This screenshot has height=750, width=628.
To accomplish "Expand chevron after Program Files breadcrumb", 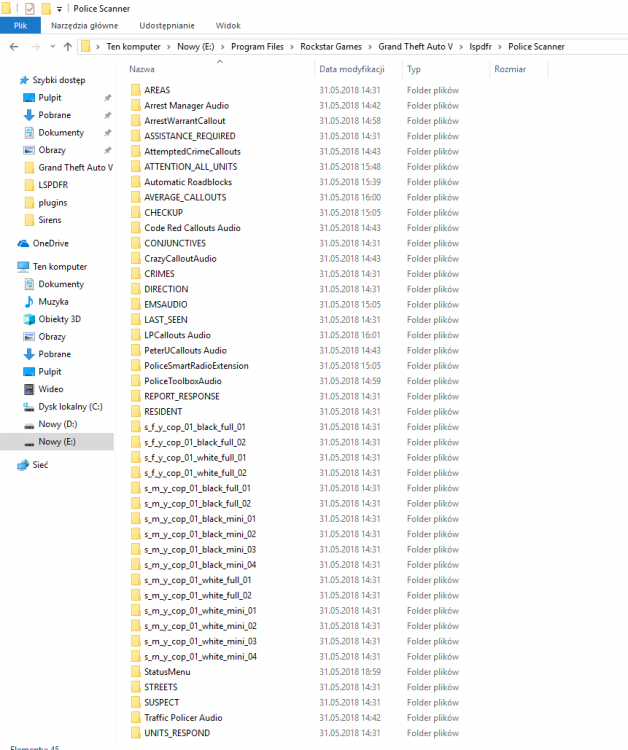I will tap(292, 47).
